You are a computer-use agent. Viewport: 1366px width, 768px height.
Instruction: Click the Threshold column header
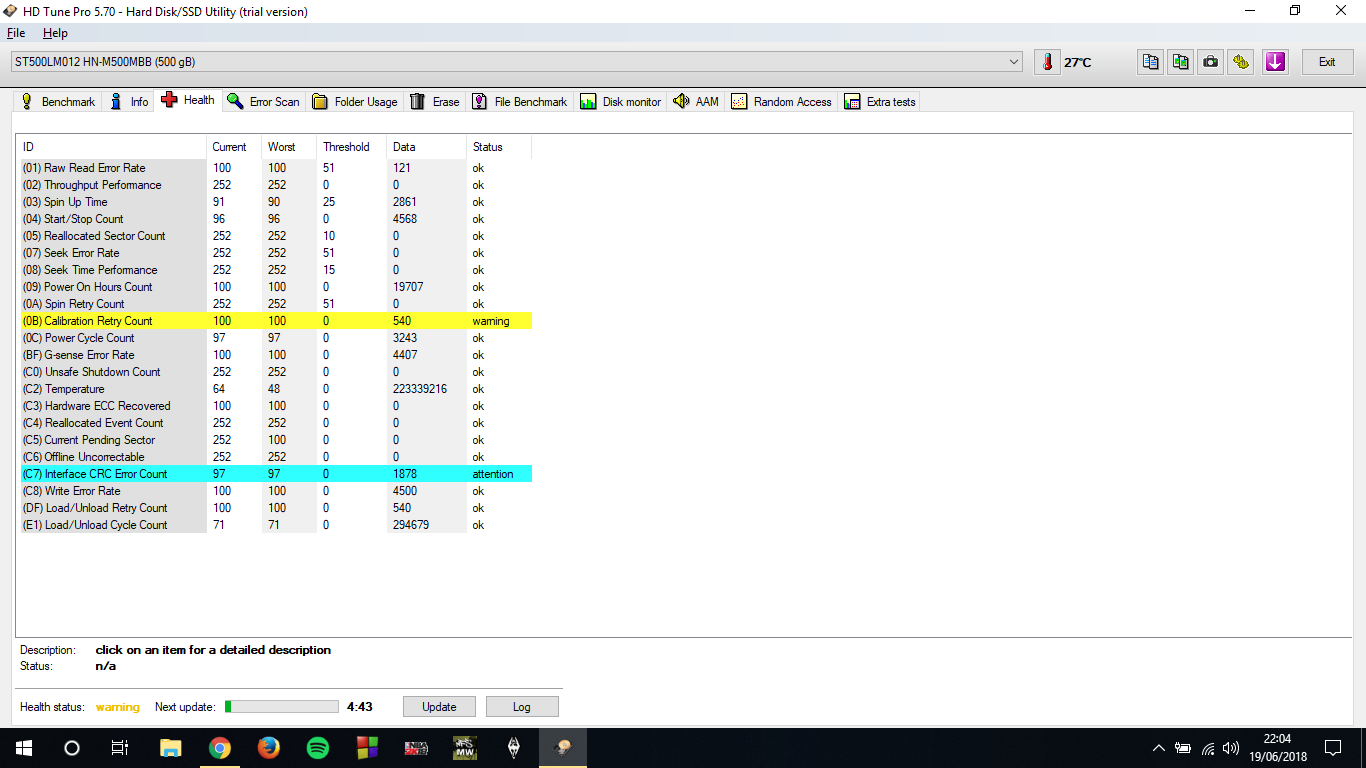click(352, 147)
